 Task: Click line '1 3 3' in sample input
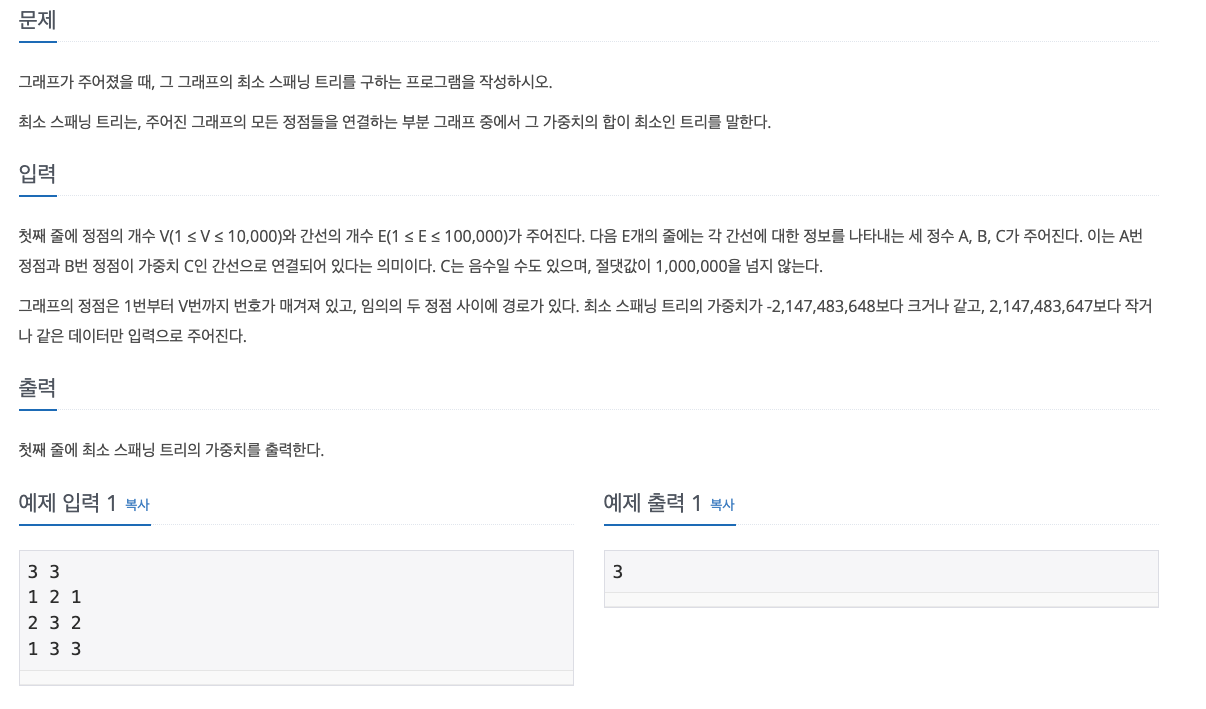click(54, 648)
